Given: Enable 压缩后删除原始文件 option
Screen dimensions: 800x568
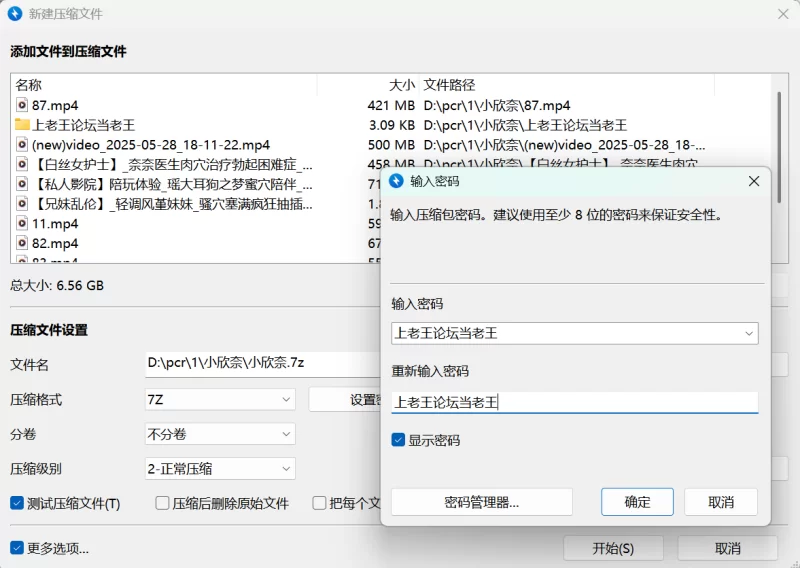Looking at the screenshot, I should (x=163, y=503).
